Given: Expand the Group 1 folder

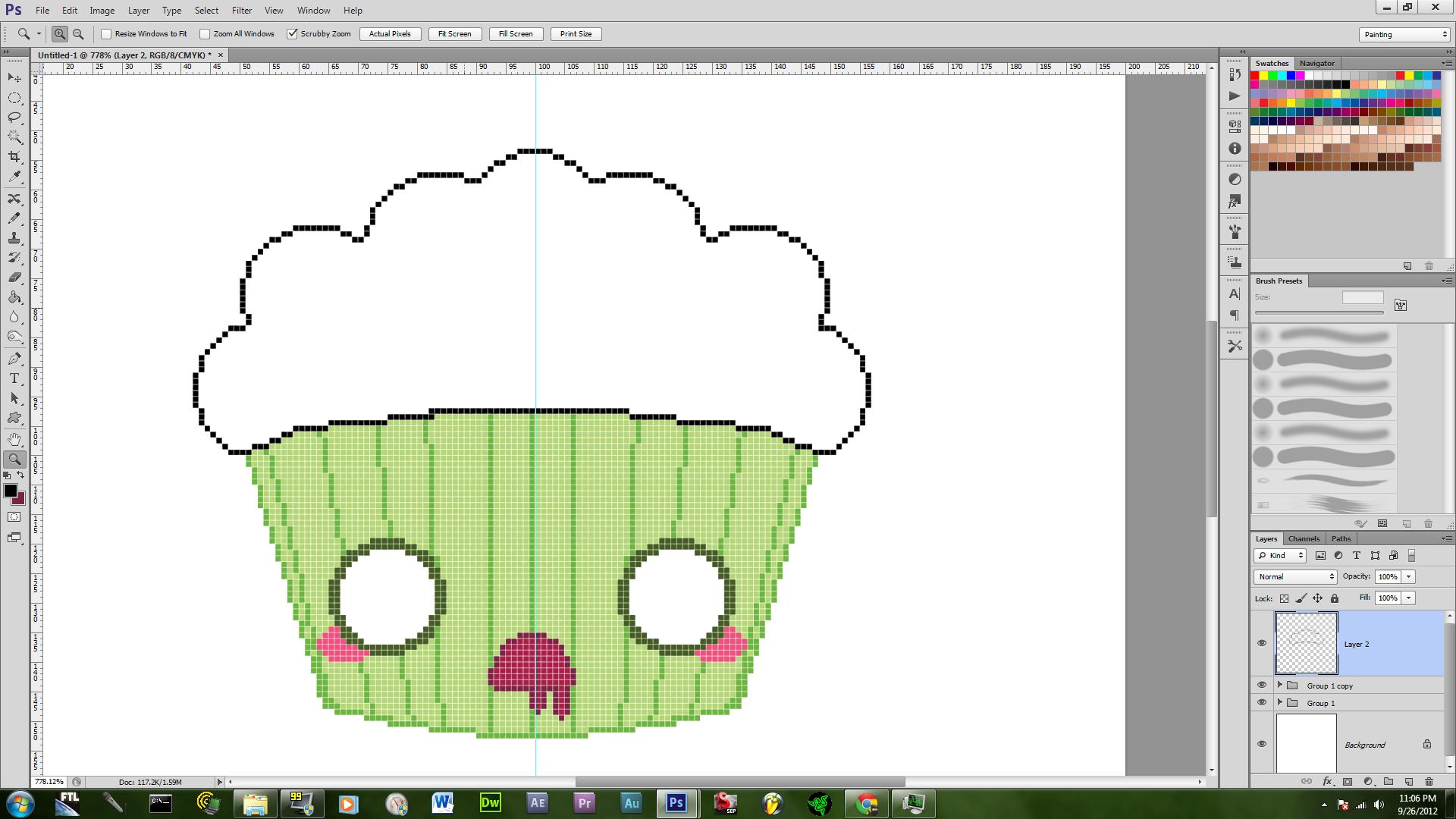Looking at the screenshot, I should click(1280, 702).
